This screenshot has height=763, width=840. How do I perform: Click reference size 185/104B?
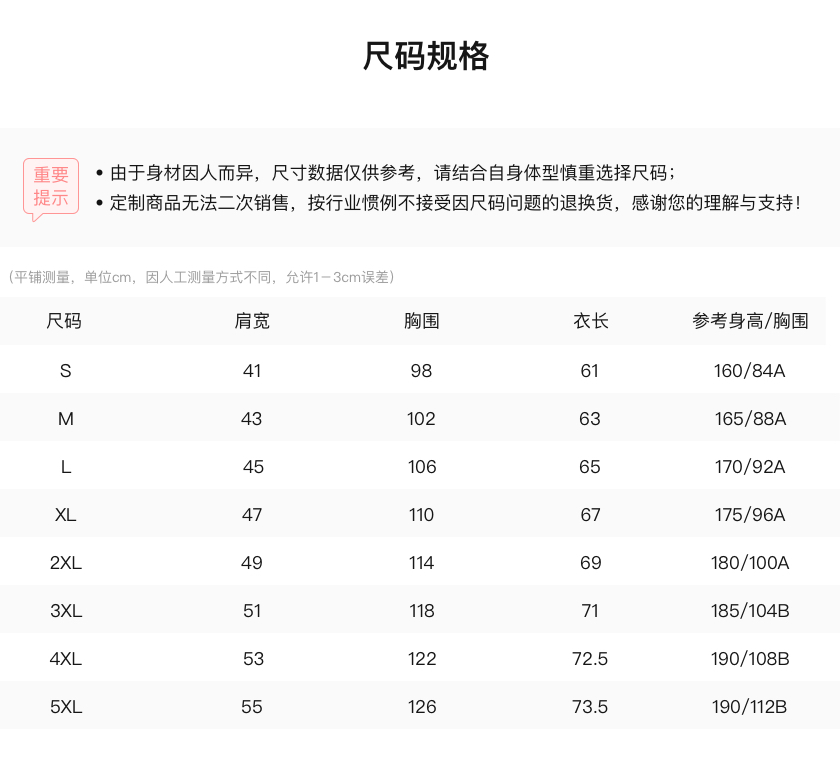(750, 611)
